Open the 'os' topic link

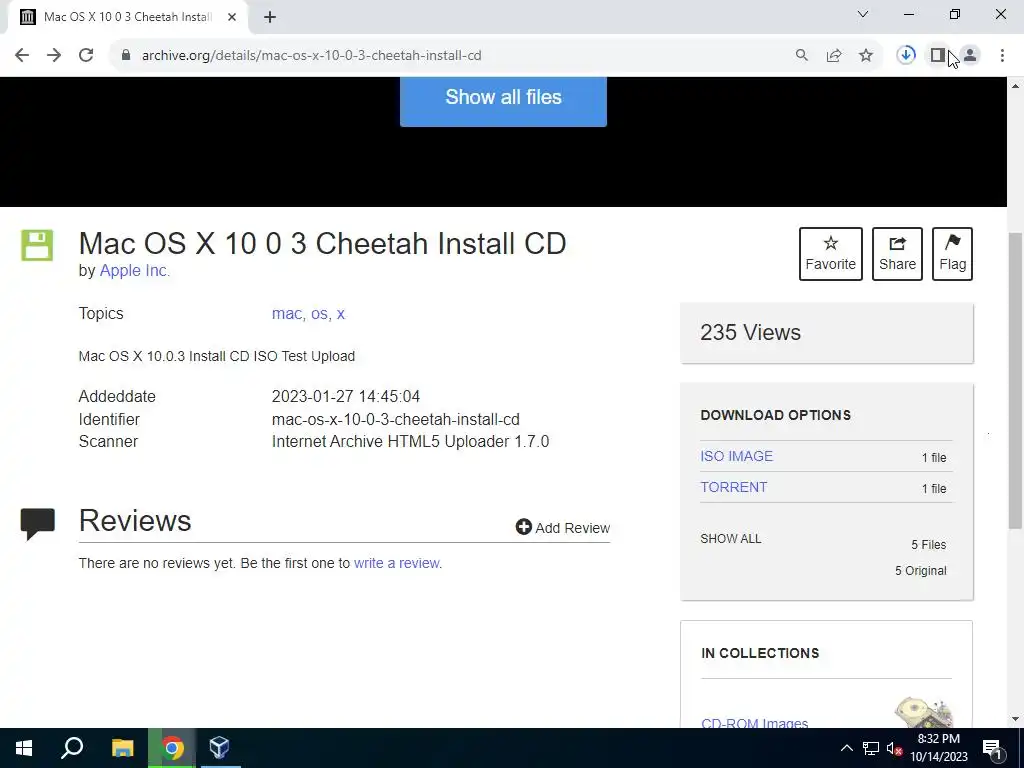319,314
